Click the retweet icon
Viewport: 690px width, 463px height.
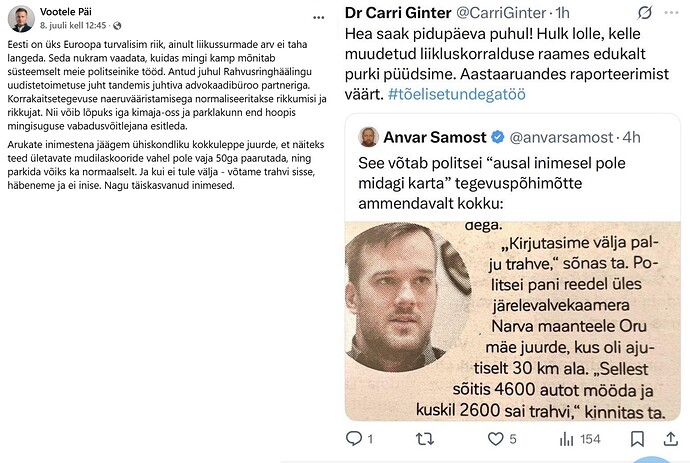click(x=425, y=439)
